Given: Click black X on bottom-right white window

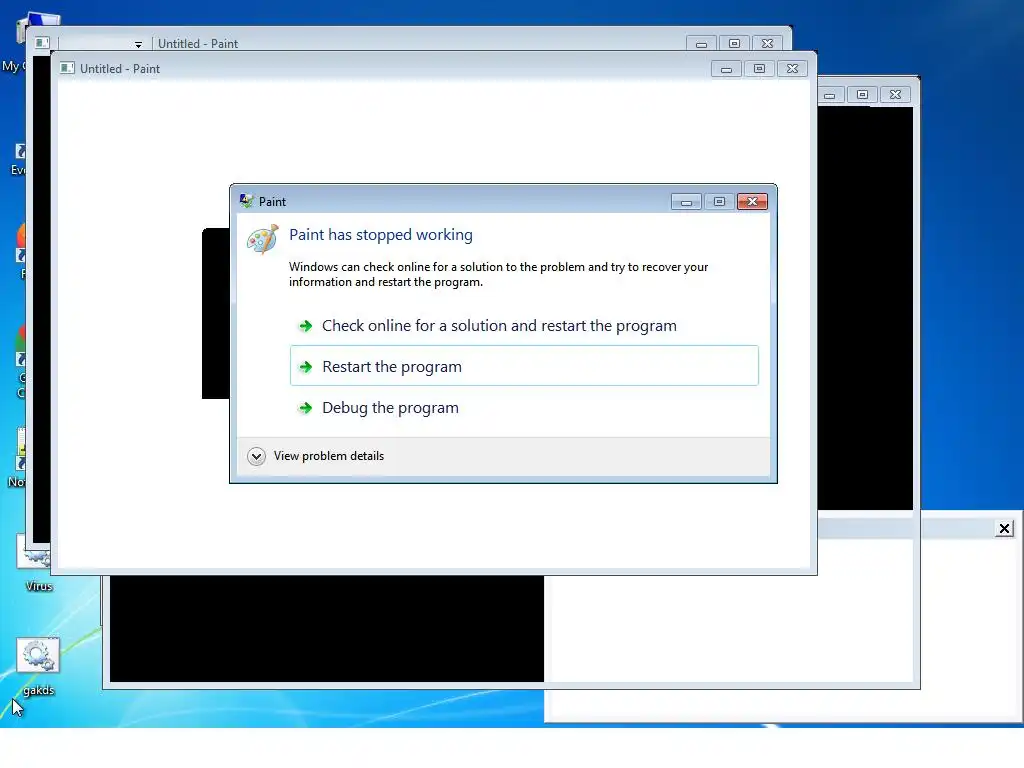Looking at the screenshot, I should [1004, 528].
